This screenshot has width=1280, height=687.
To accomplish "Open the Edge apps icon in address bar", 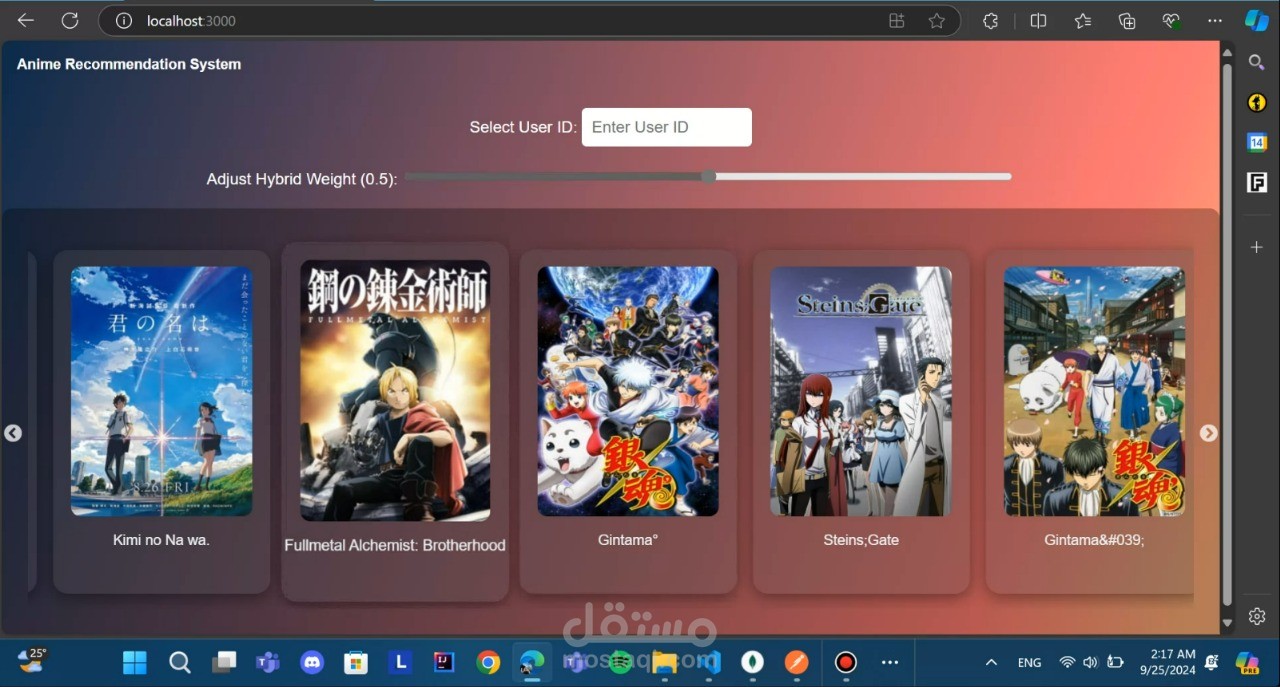I will [x=896, y=20].
